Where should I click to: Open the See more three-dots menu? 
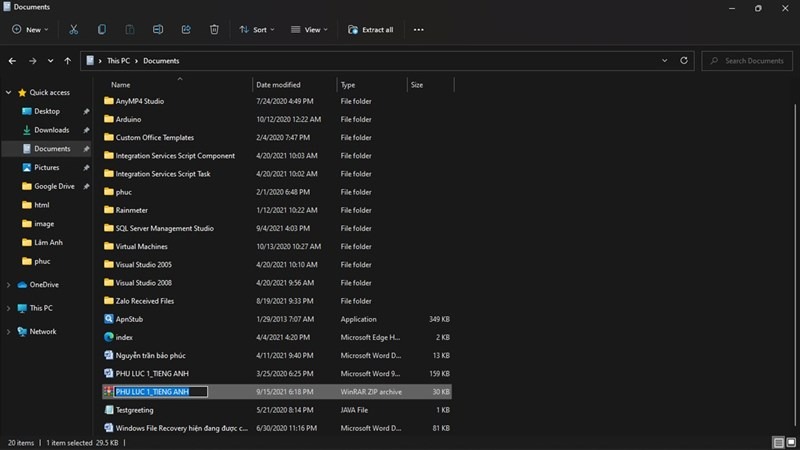pos(418,30)
